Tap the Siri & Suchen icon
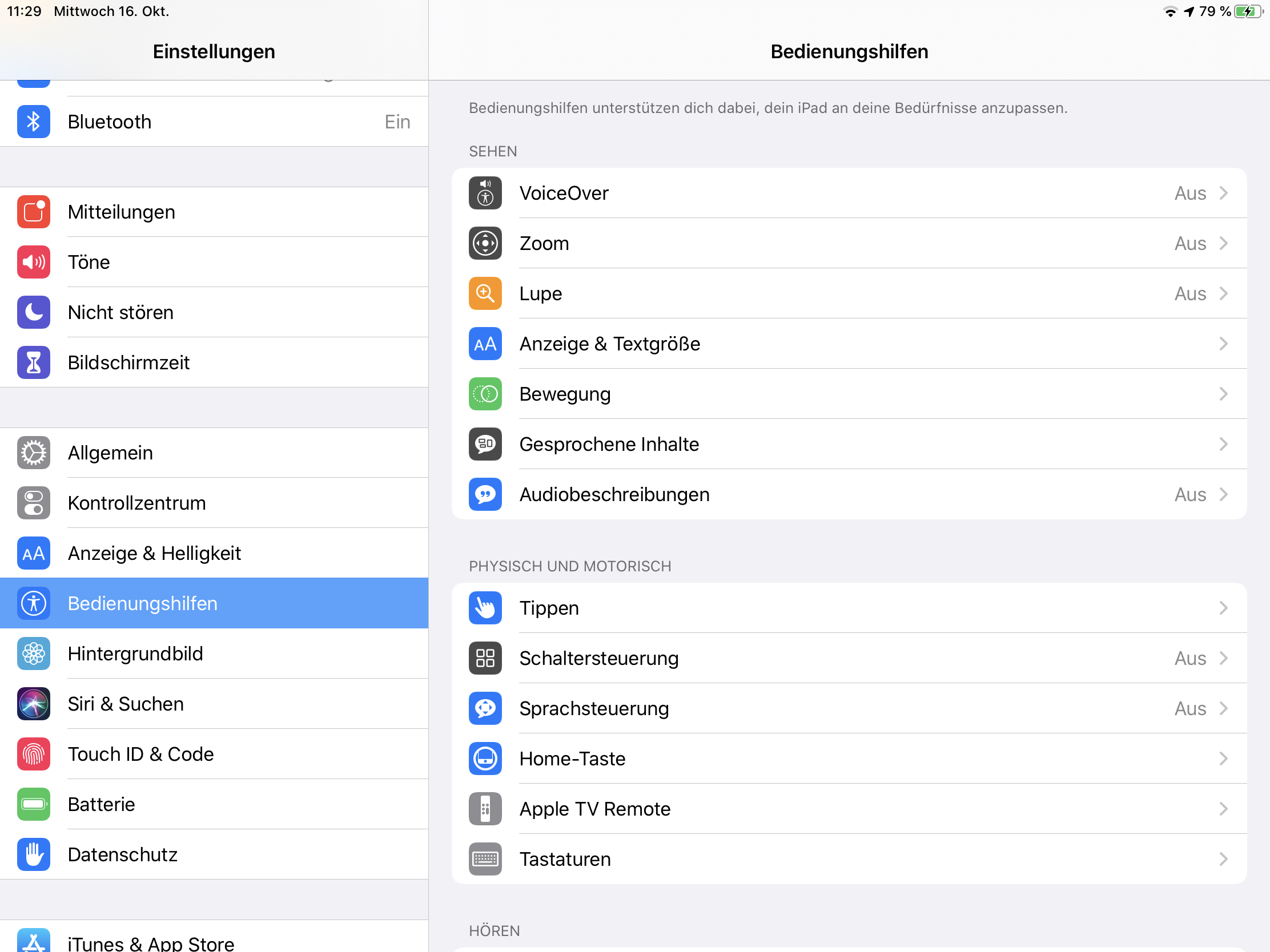 click(33, 704)
